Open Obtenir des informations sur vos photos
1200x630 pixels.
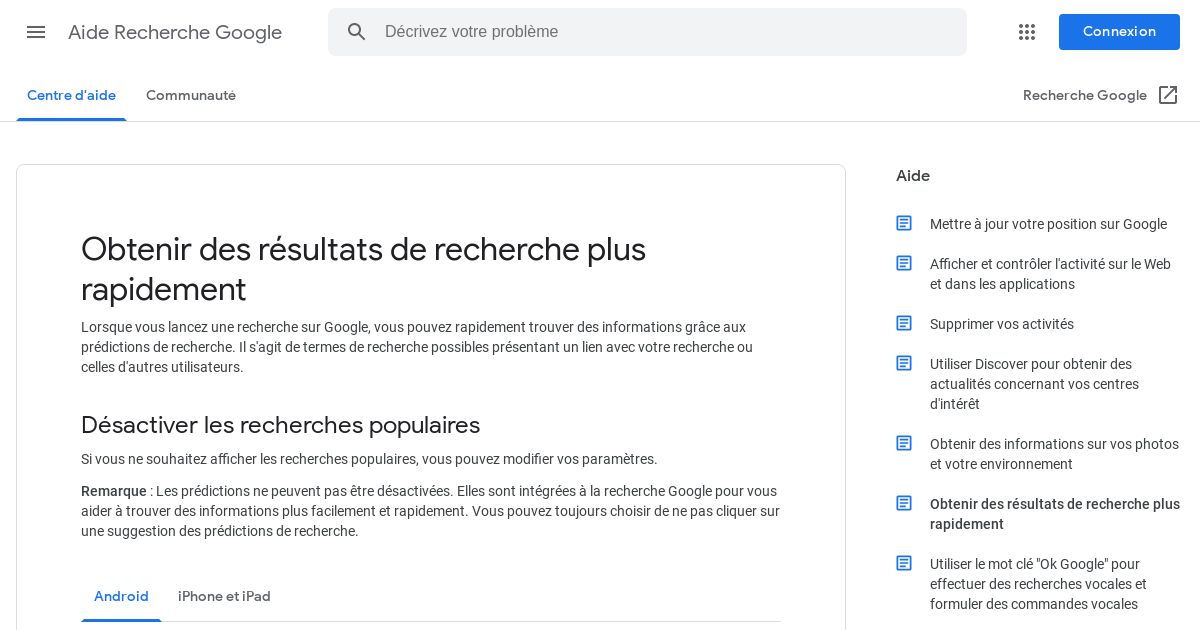point(1054,454)
